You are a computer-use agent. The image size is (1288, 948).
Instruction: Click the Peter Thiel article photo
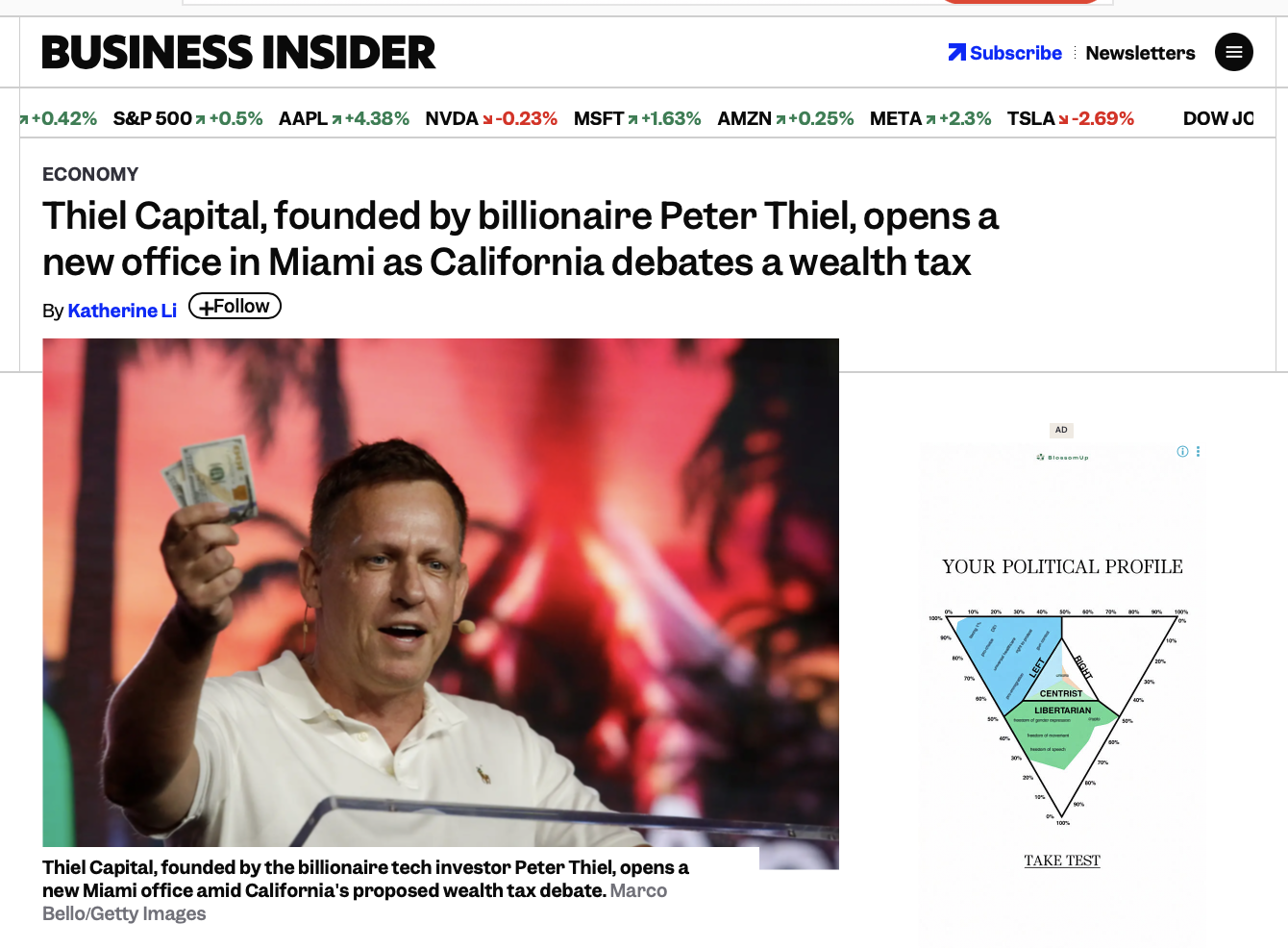440,591
